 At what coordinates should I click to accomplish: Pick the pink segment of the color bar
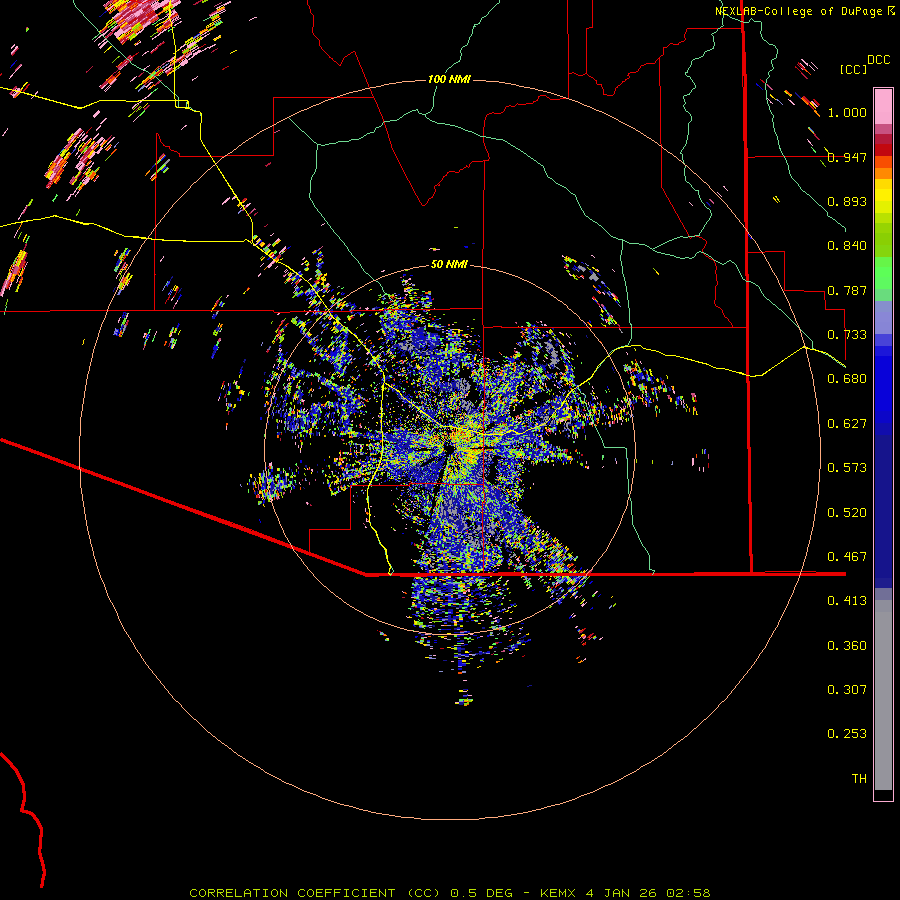tap(883, 106)
